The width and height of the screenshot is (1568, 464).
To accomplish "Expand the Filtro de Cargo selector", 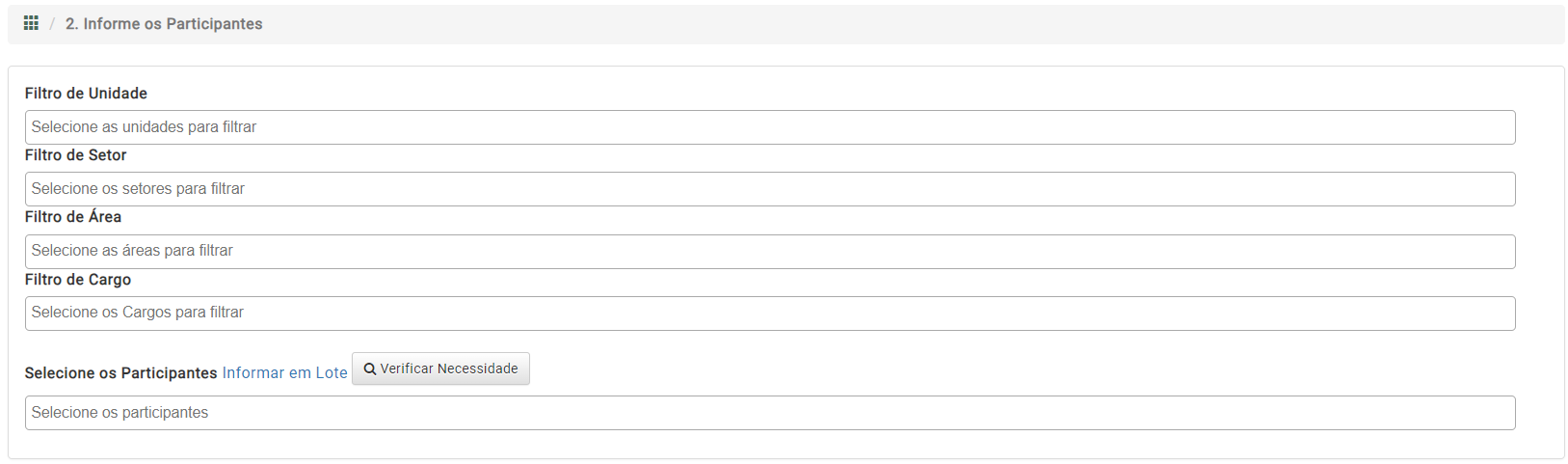I will click(x=770, y=313).
